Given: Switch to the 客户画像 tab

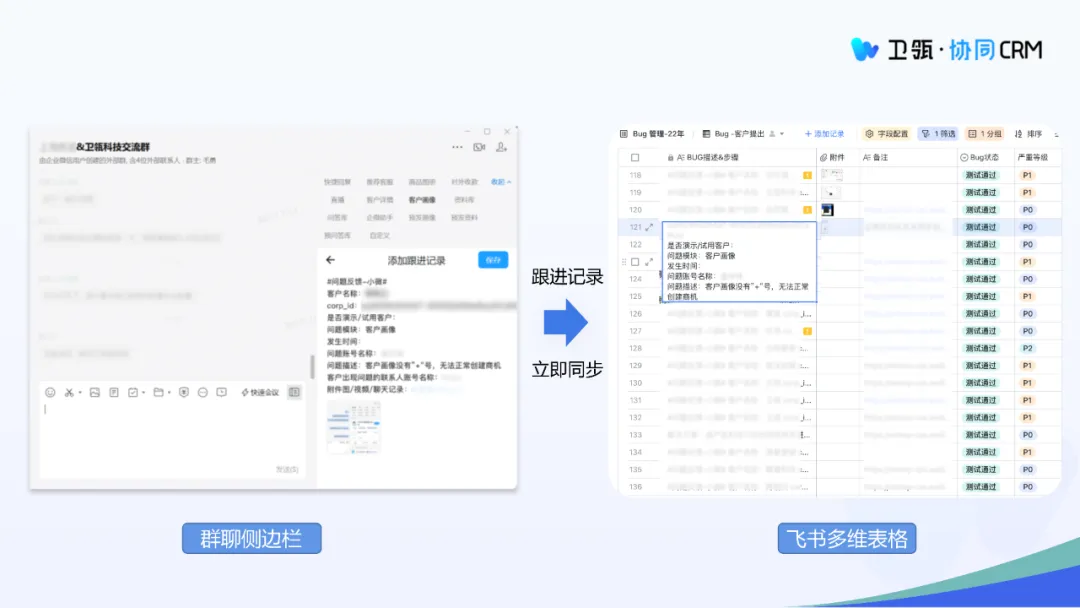Looking at the screenshot, I should pos(422,200).
